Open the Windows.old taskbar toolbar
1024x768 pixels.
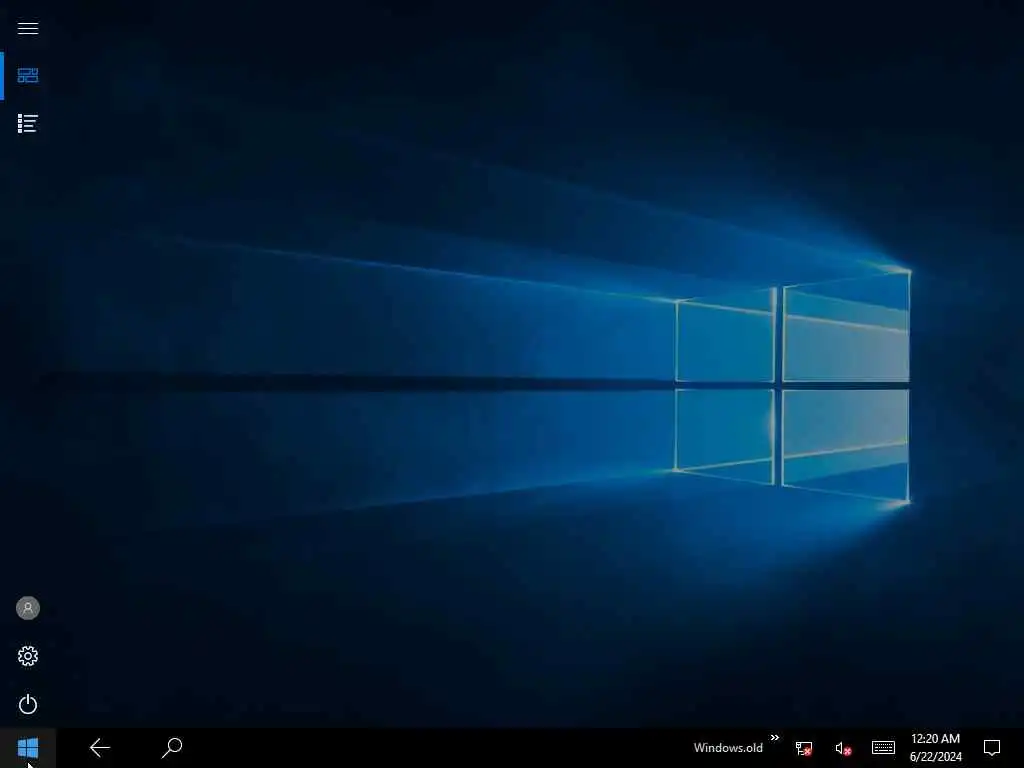(728, 748)
